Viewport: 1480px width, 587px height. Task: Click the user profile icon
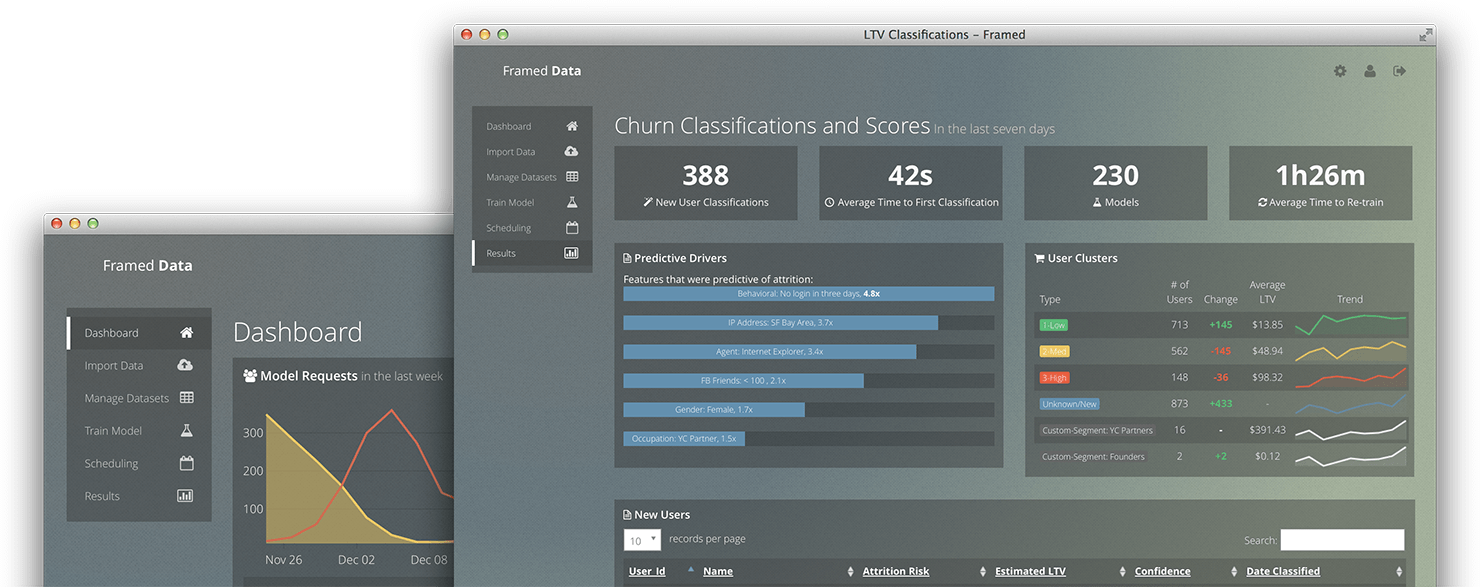1370,71
